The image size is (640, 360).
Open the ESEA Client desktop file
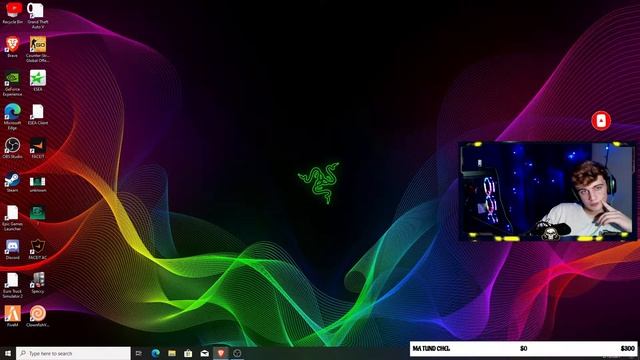pos(38,114)
